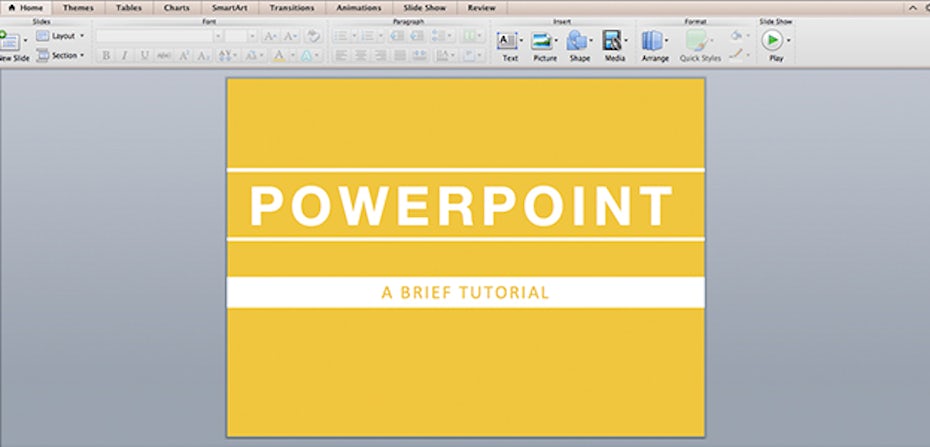Click the POWERPOINT title text on slide

click(460, 206)
